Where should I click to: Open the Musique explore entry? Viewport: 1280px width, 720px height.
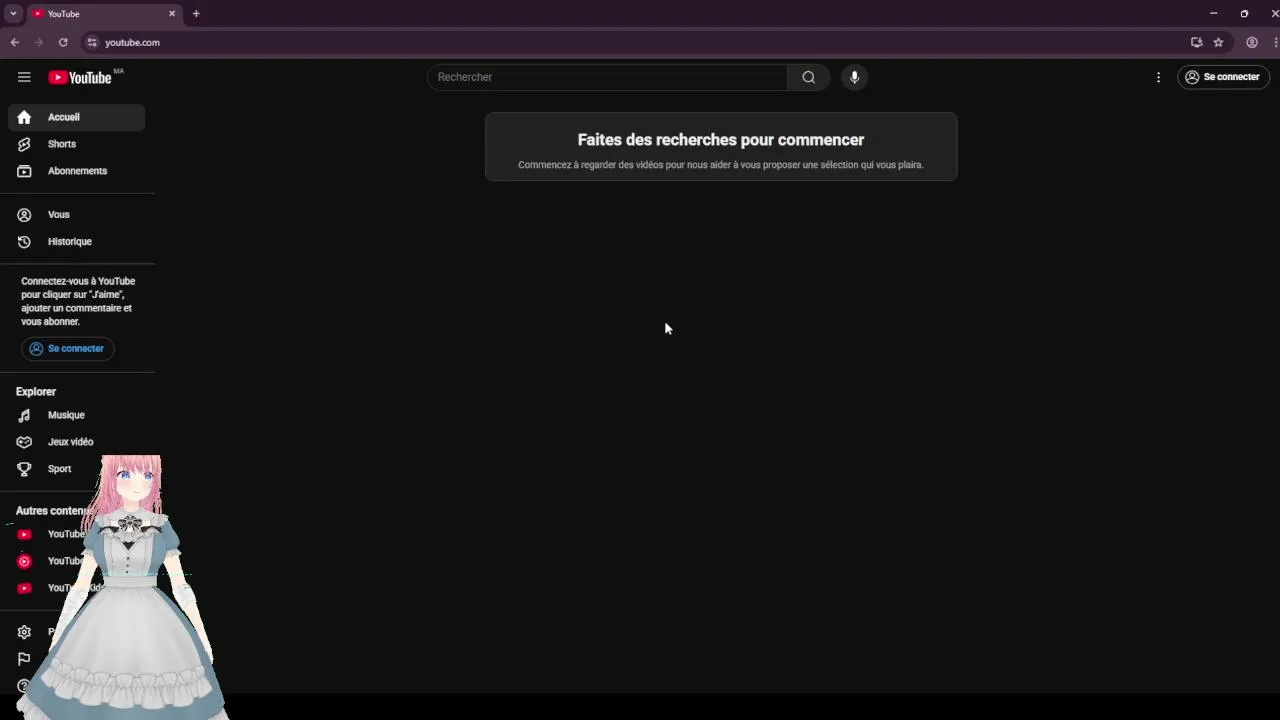[77, 415]
